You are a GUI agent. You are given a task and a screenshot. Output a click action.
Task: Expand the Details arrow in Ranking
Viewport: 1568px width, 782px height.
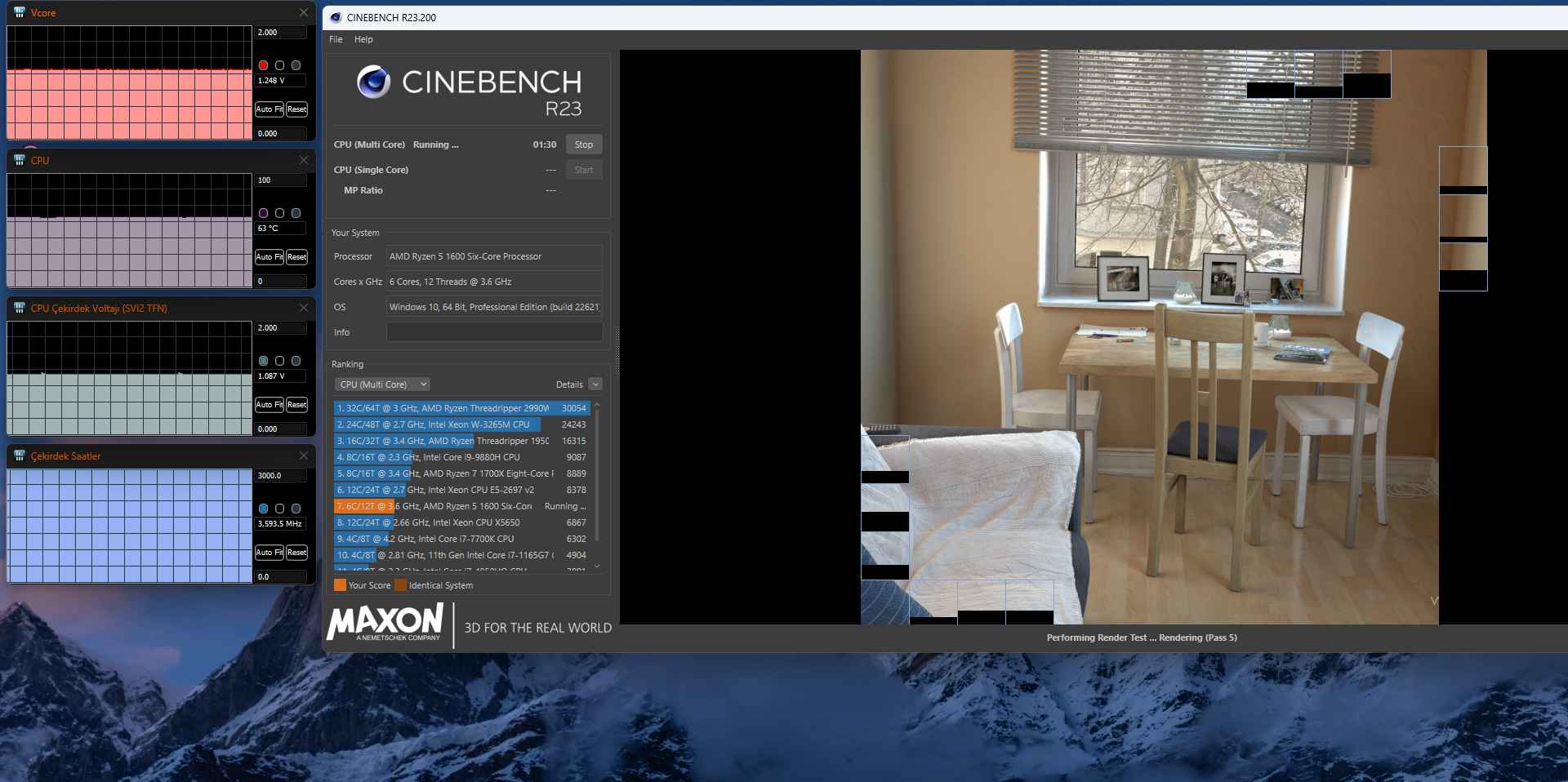[x=595, y=384]
